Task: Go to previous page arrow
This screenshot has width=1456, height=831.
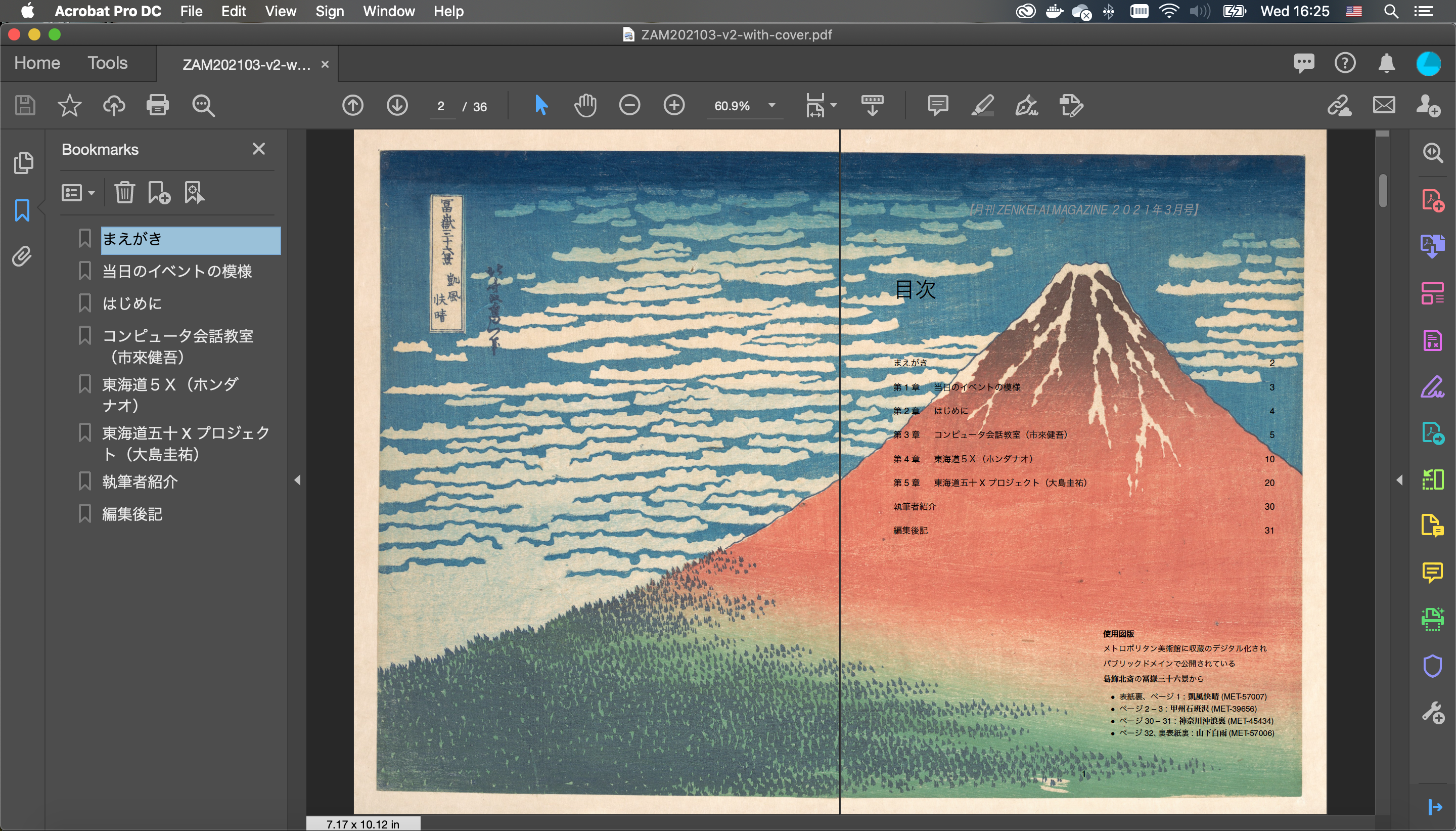Action: point(353,105)
